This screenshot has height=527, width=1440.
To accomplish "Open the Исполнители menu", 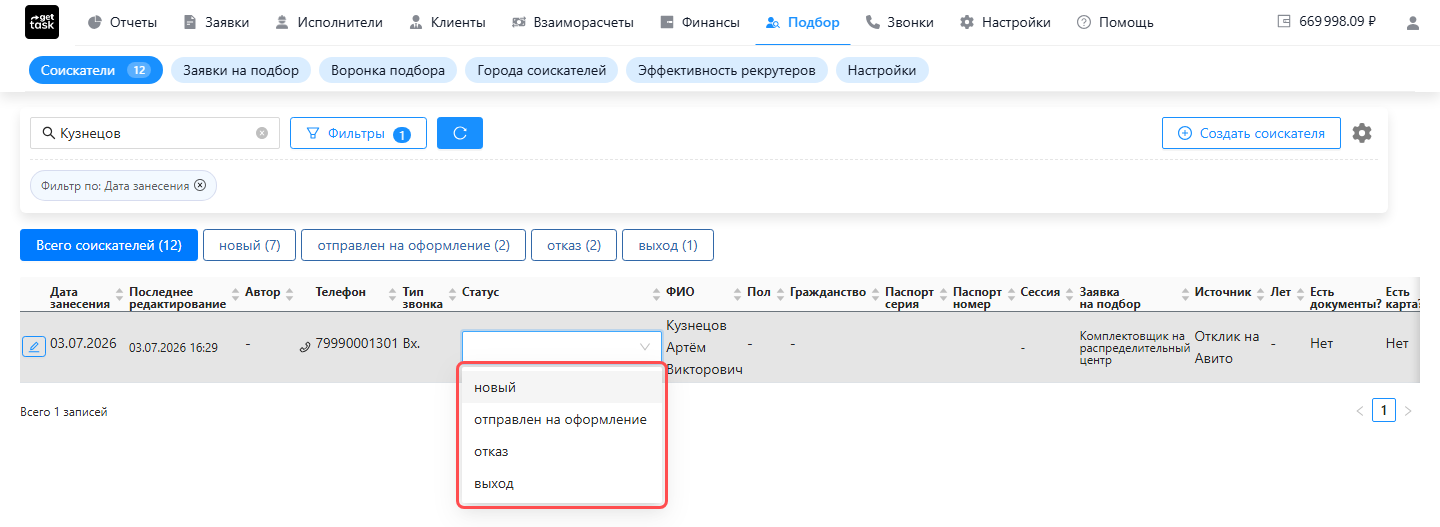I will [328, 22].
